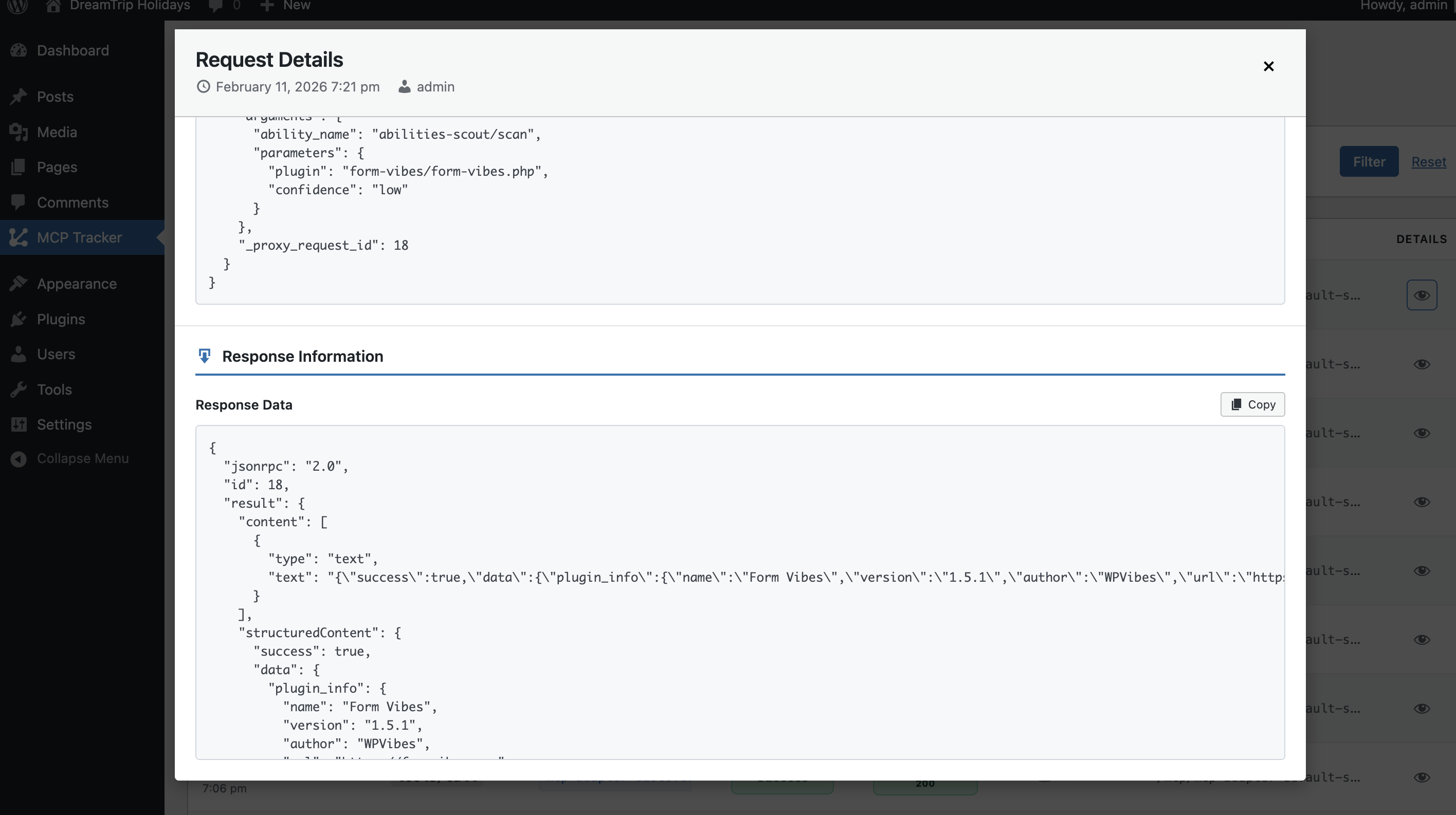
Task: Open Plugins via the plug icon
Action: (x=19, y=319)
